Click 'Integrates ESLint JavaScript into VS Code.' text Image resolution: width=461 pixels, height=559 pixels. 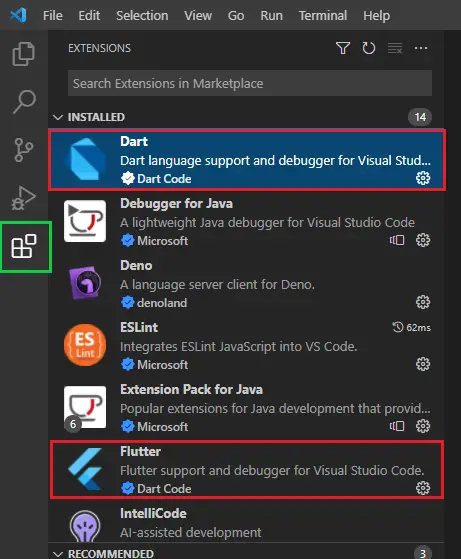point(239,347)
